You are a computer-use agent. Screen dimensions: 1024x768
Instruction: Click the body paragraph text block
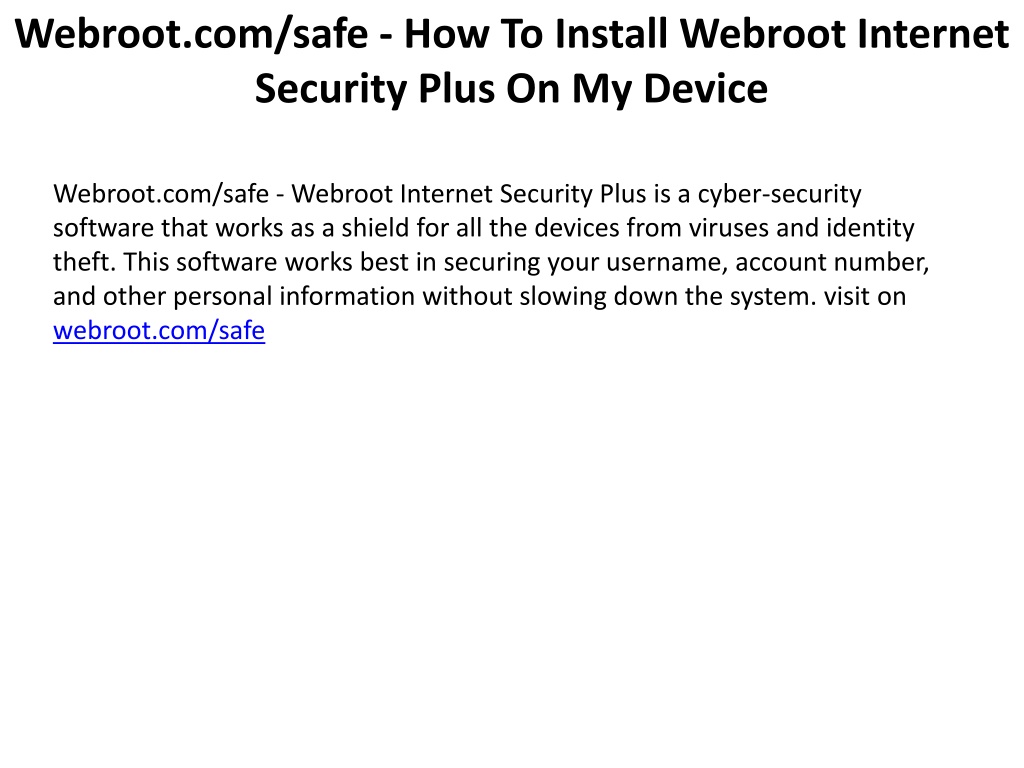[491, 262]
